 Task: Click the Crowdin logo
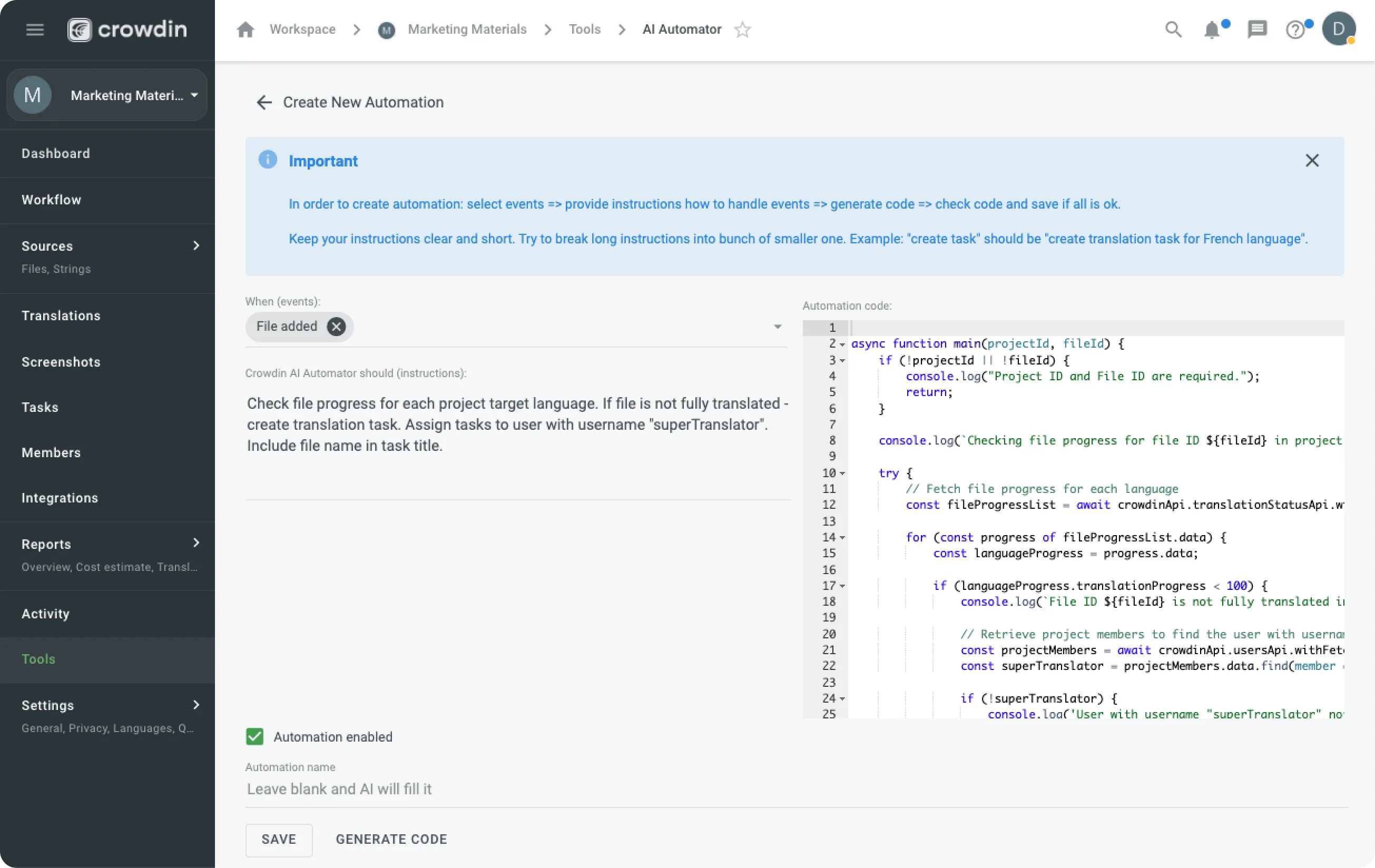click(127, 29)
